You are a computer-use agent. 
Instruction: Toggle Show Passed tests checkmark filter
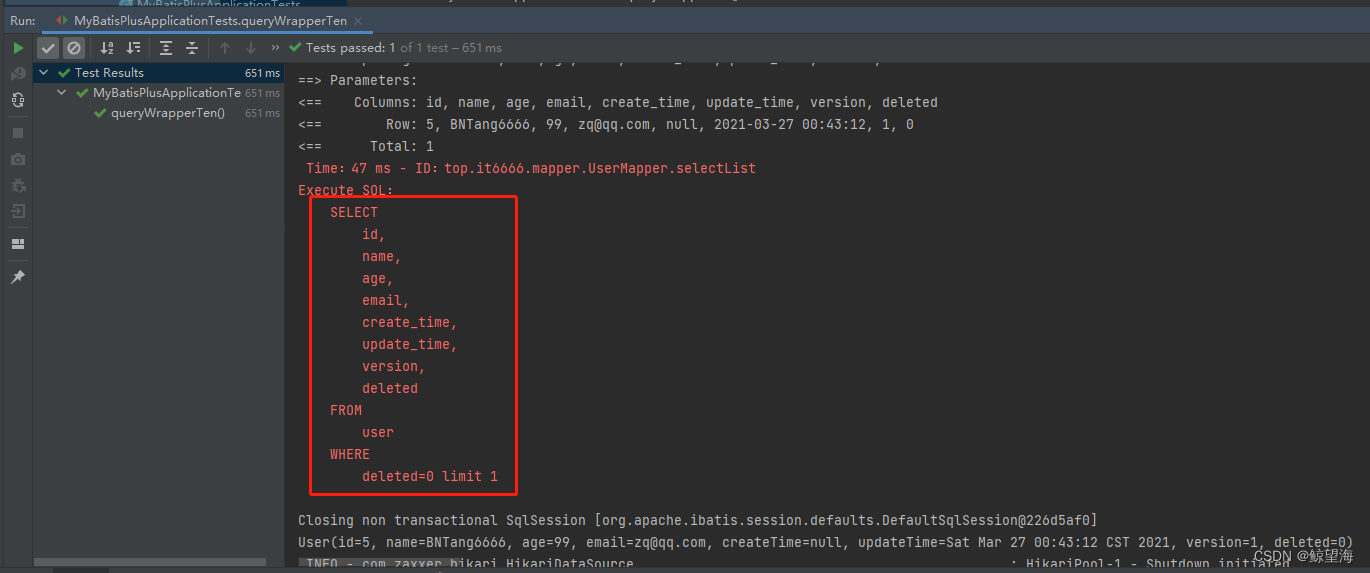(48, 47)
